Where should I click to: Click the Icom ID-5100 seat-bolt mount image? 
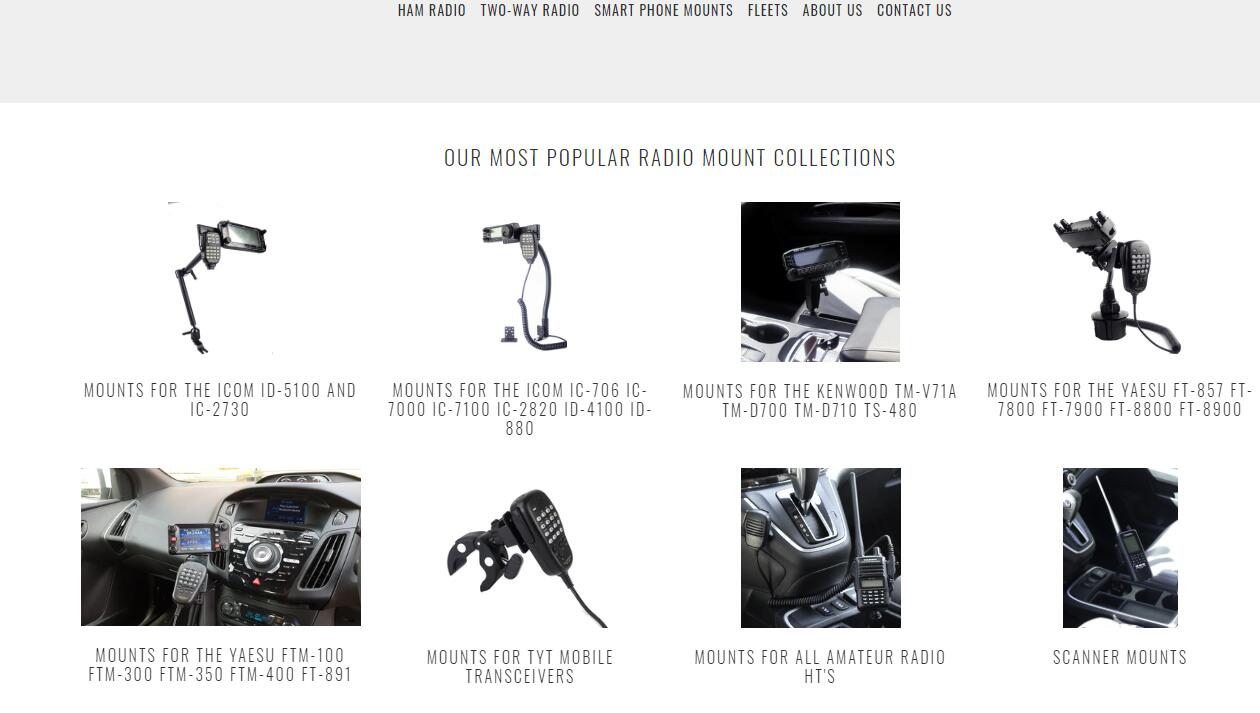pos(220,281)
